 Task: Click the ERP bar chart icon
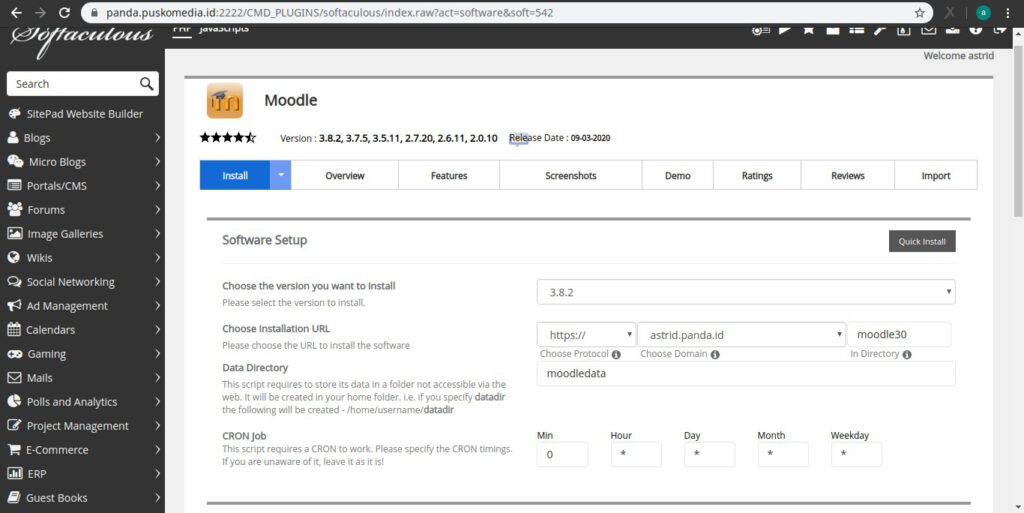14,474
